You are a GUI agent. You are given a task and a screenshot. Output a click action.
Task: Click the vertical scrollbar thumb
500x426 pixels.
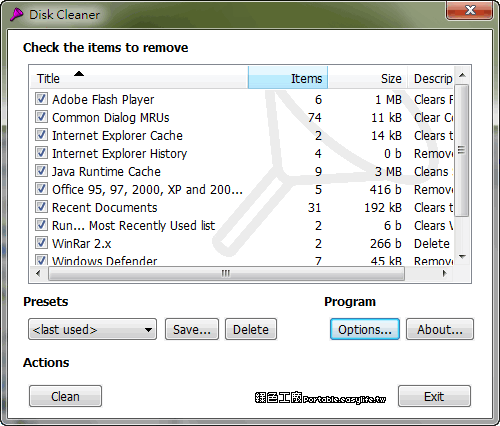coord(462,150)
